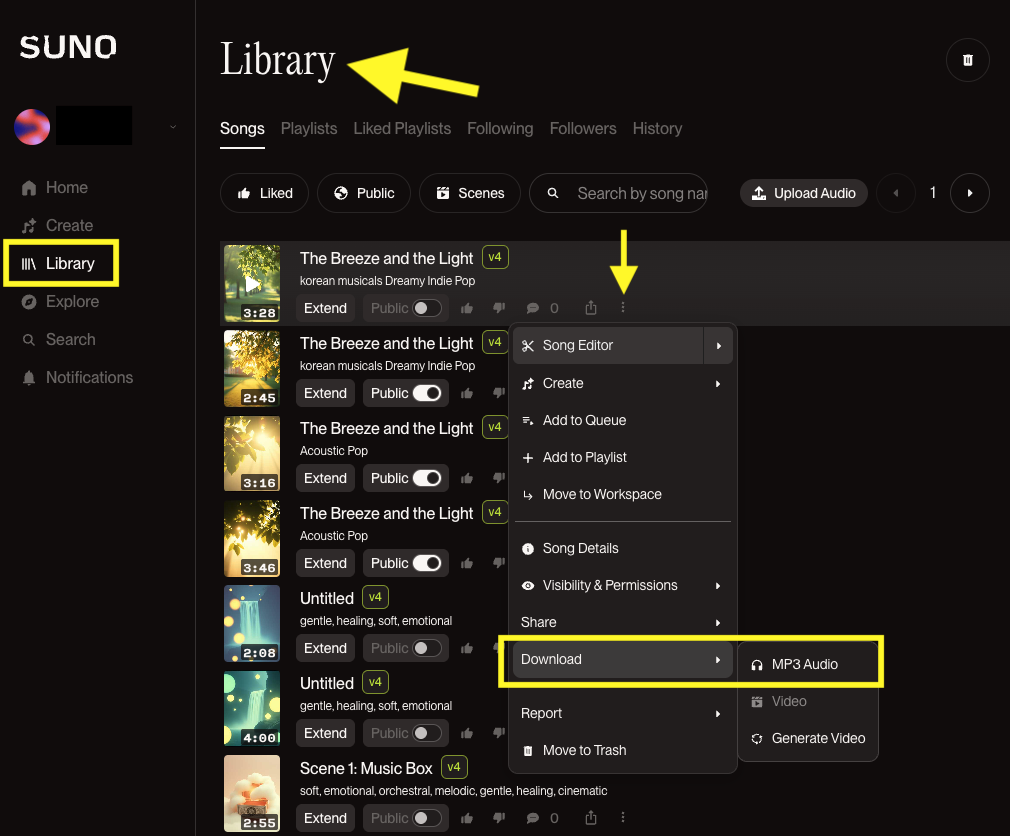Open Notifications in the sidebar
The width and height of the screenshot is (1010, 836).
77,377
